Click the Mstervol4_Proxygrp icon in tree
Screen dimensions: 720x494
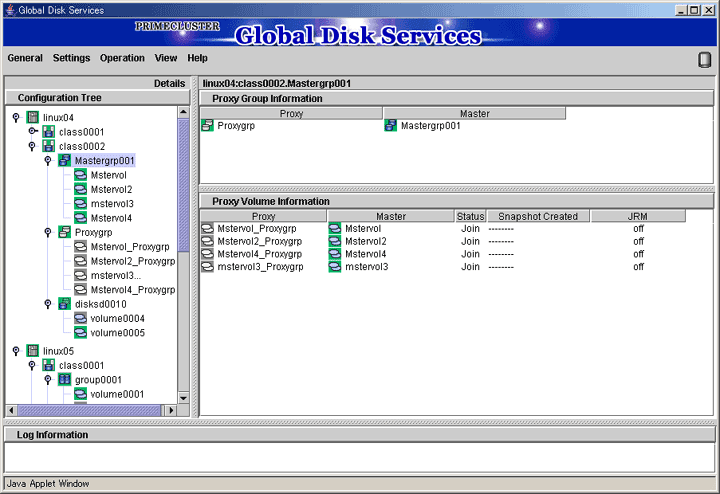80,289
